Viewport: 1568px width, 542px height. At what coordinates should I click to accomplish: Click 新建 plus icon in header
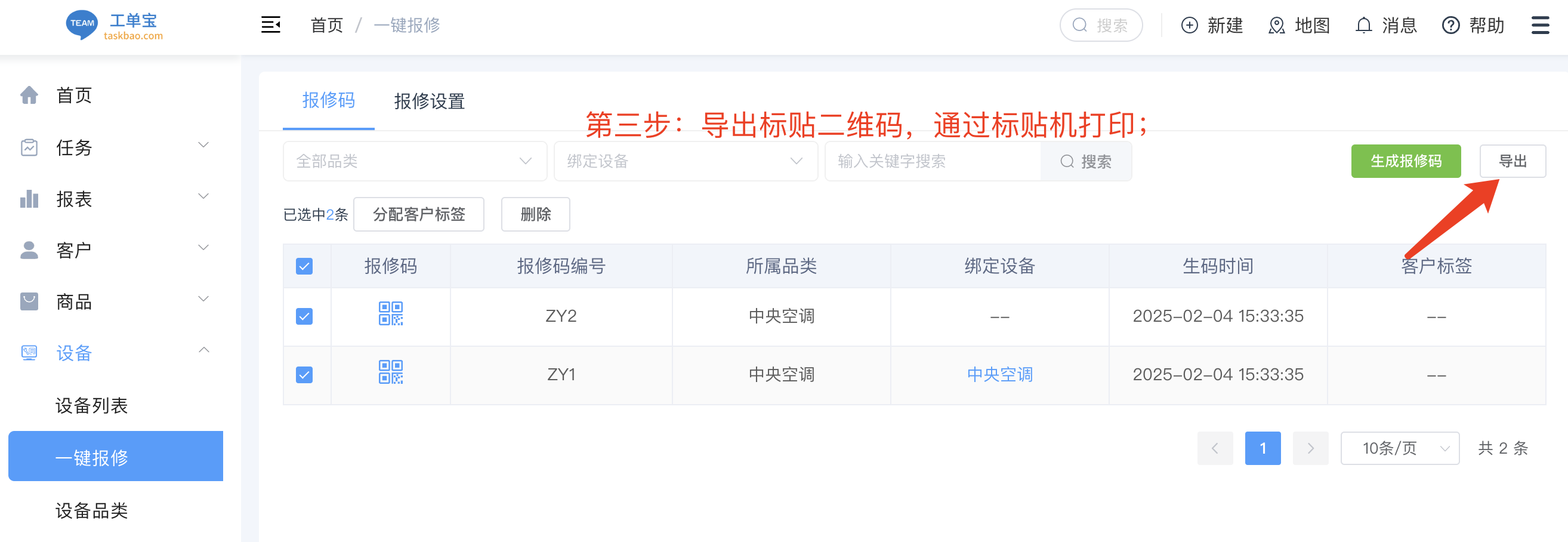click(1189, 26)
